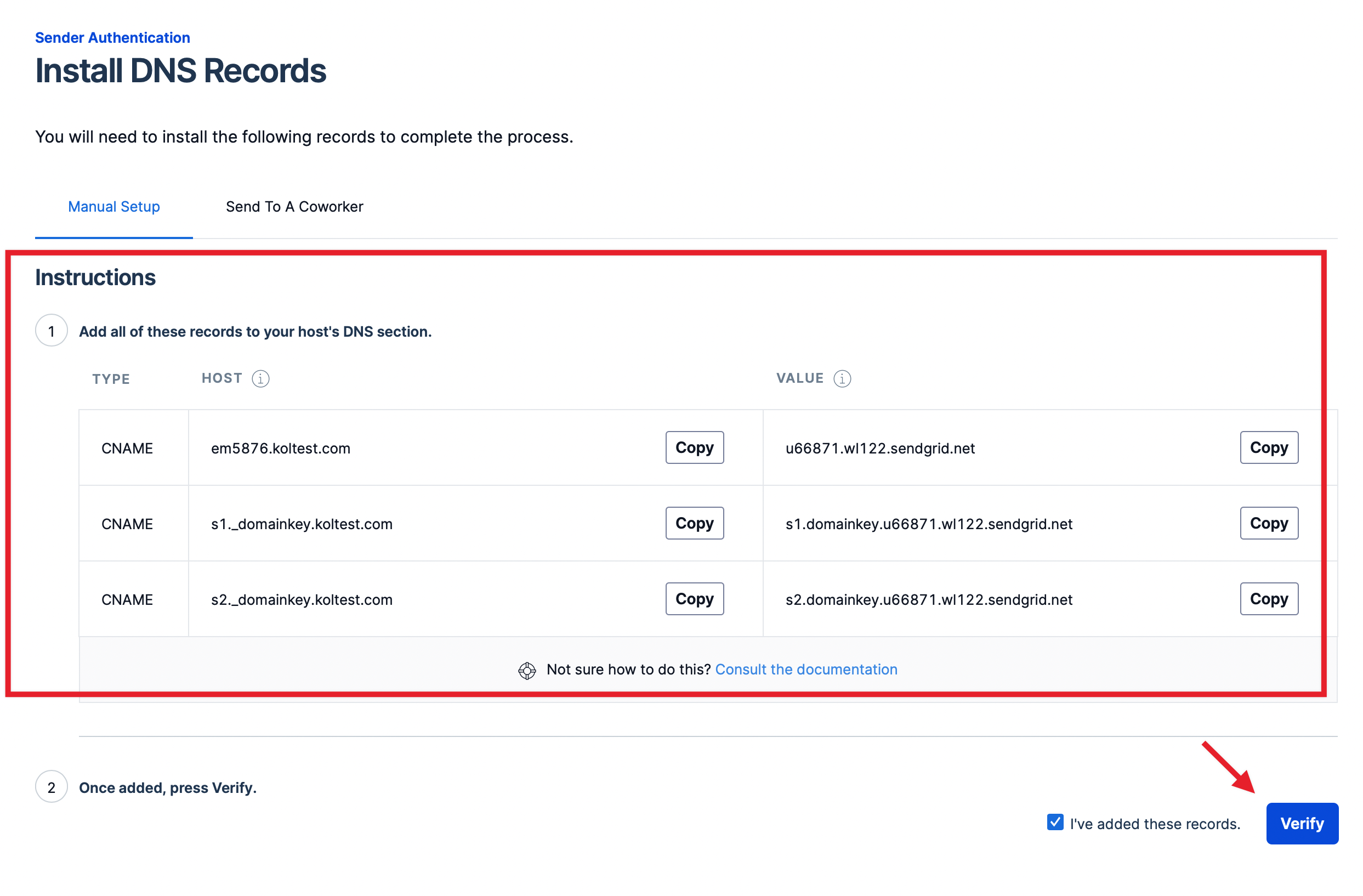Select the em5876.koltest.com host text
This screenshot has height=896, width=1363.
pyautogui.click(x=281, y=448)
